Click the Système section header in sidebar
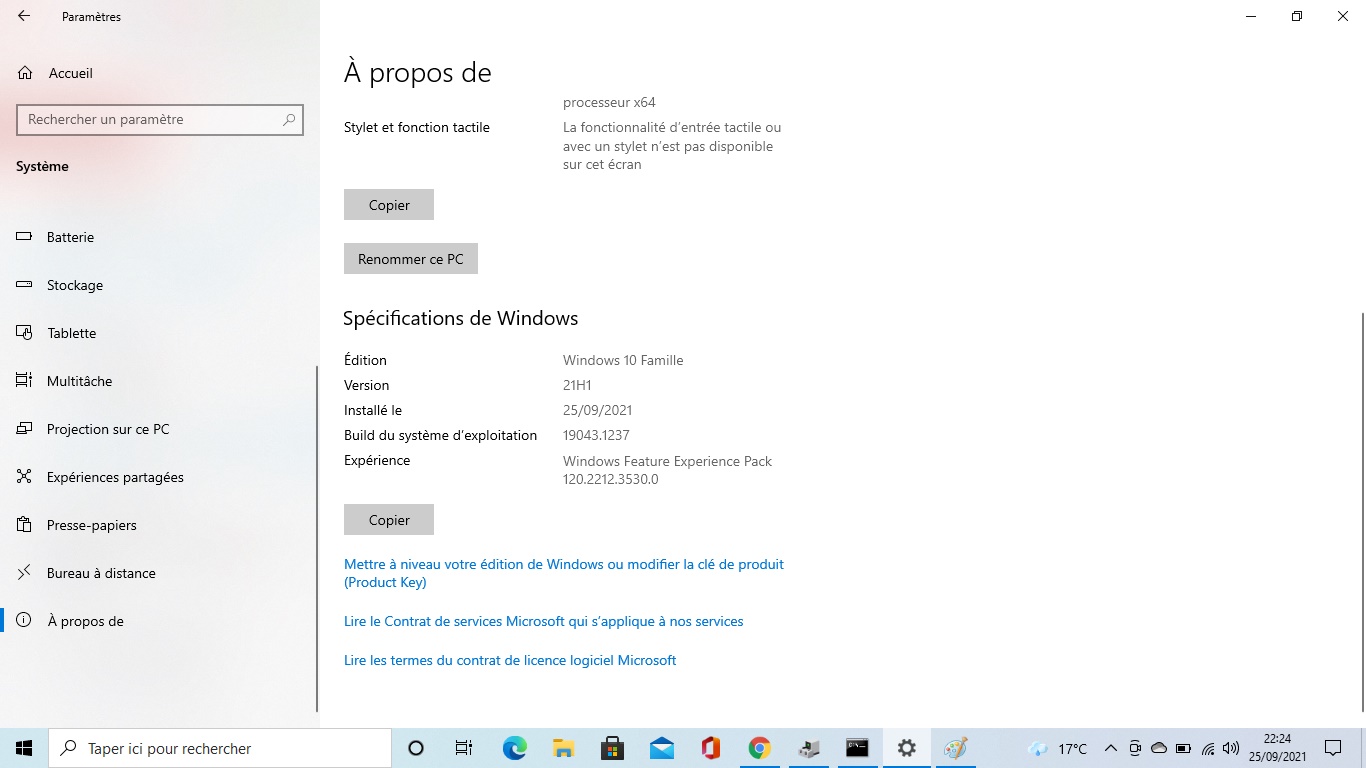 tap(42, 166)
